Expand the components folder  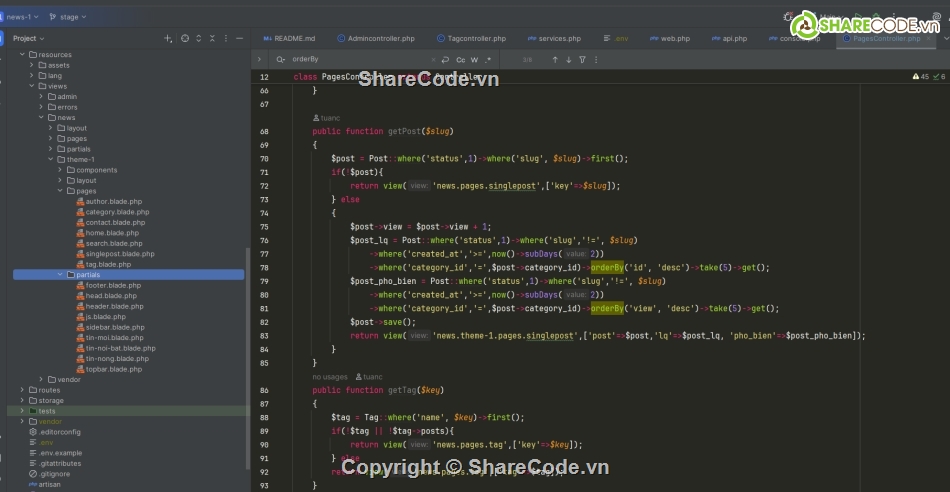pos(60,170)
